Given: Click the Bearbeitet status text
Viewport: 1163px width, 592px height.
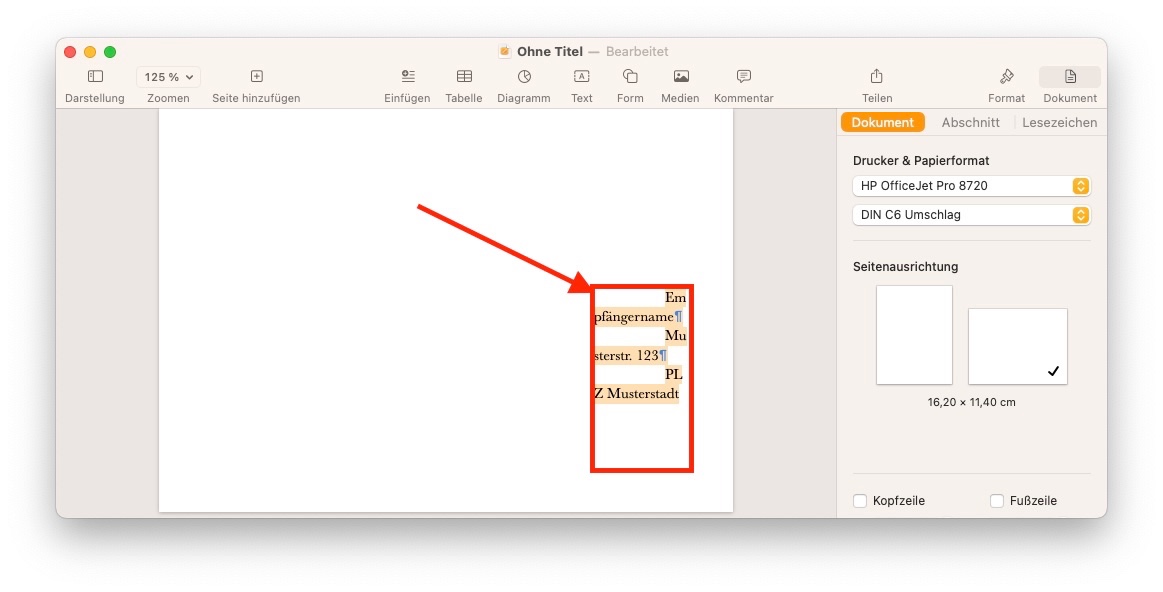Looking at the screenshot, I should pyautogui.click(x=637, y=51).
